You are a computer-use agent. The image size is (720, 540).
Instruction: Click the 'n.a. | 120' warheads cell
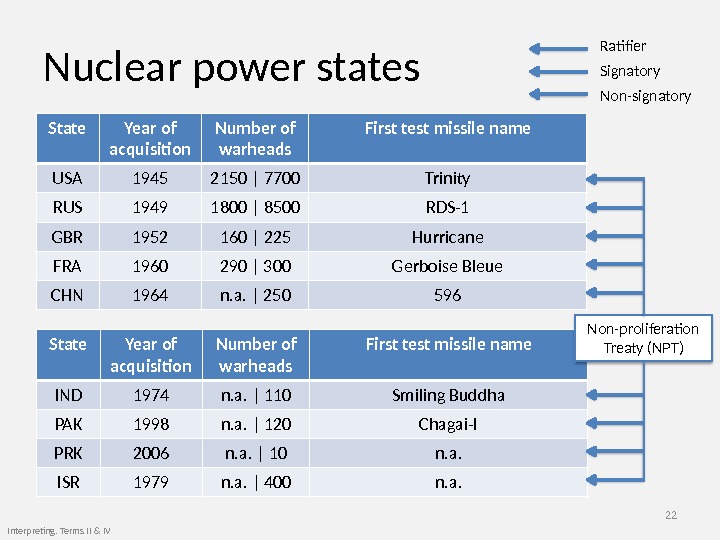[256, 424]
